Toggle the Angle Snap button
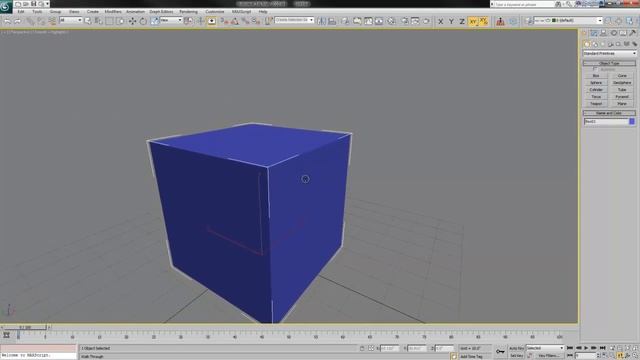 click(x=235, y=21)
